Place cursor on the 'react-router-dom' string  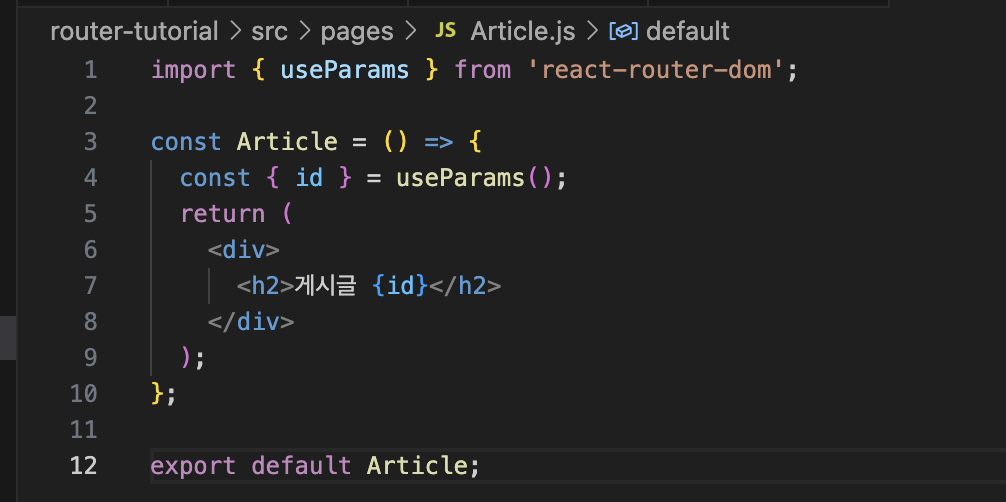pyautogui.click(x=656, y=69)
